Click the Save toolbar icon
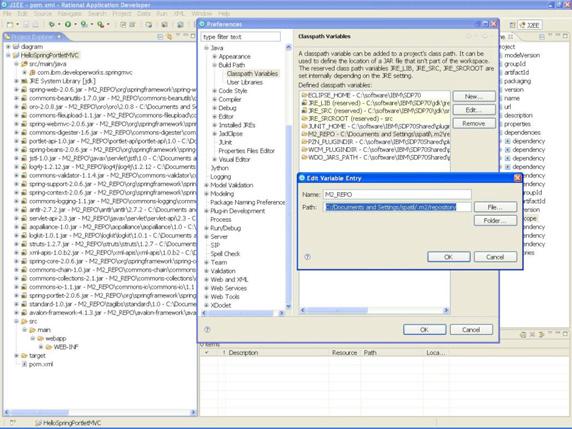The height and width of the screenshot is (429, 572). coord(26,24)
